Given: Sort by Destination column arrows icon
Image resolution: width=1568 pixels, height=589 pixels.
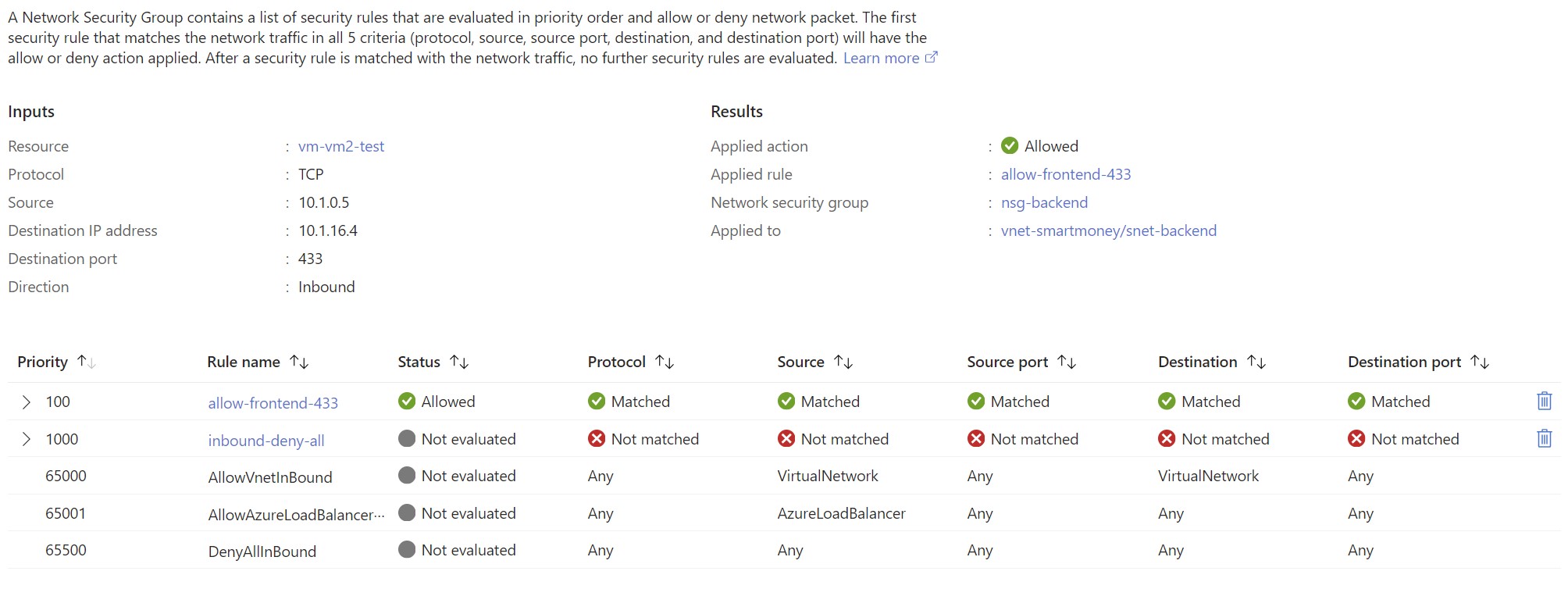Looking at the screenshot, I should coord(1256,362).
